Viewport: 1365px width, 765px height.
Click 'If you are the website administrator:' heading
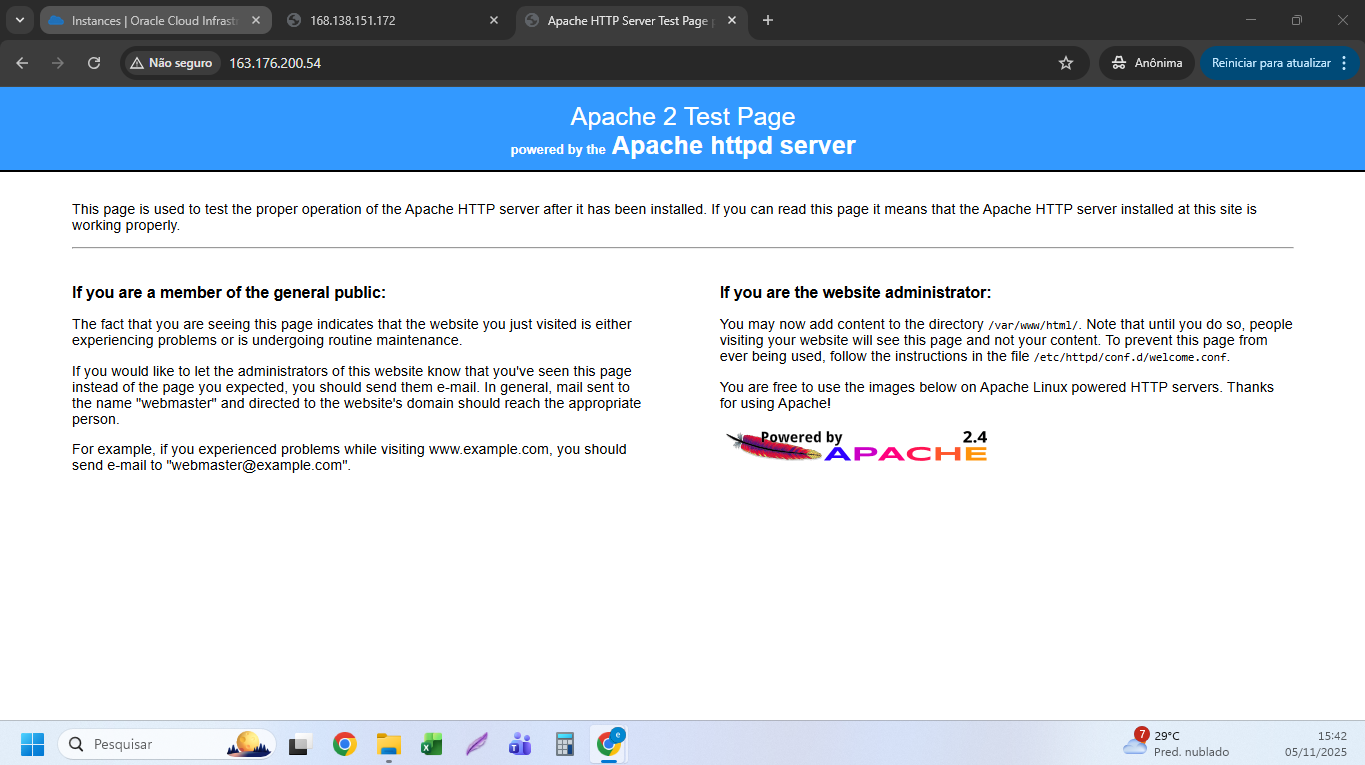855,293
